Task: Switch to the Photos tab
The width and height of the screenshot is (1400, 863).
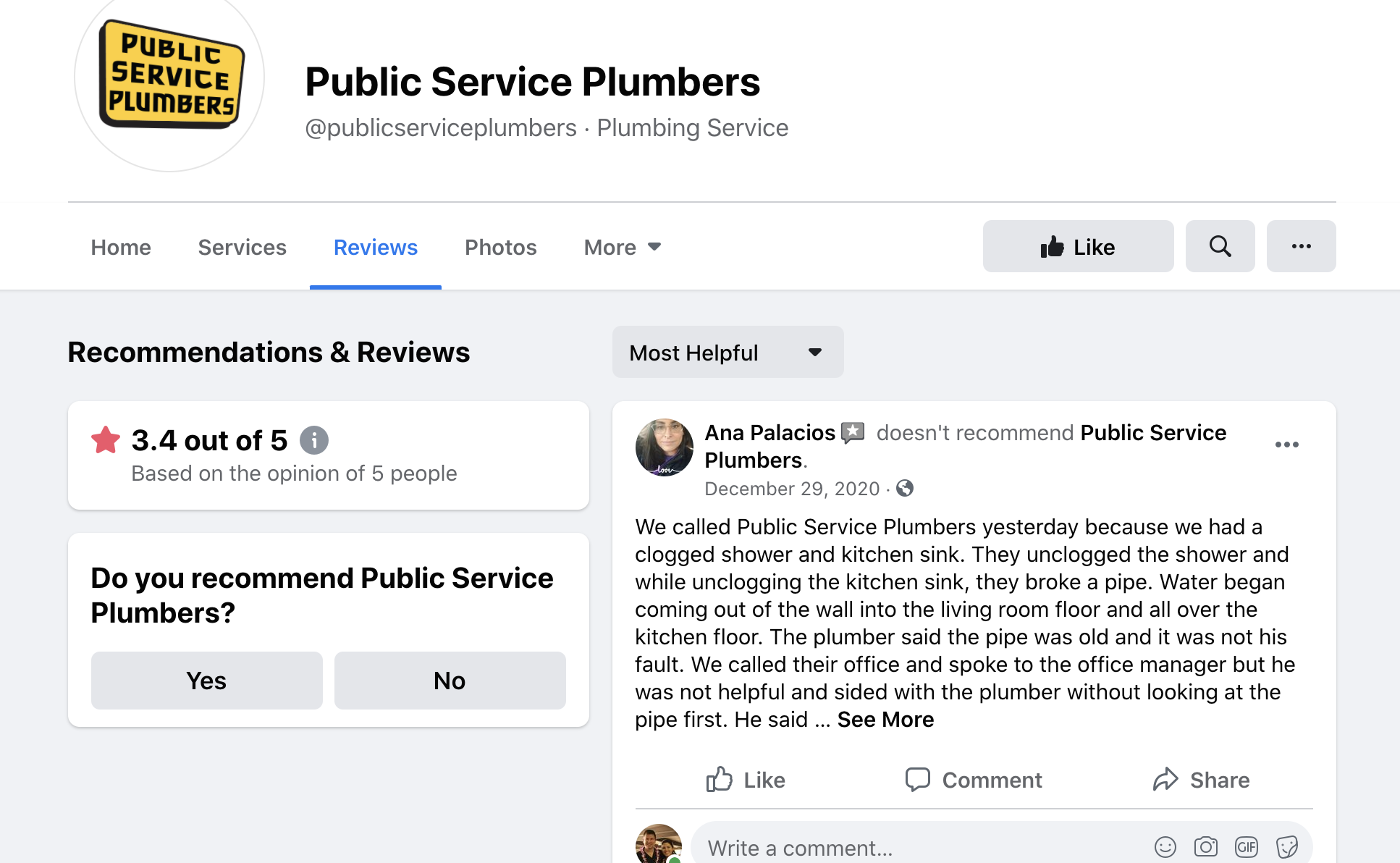Action: [500, 247]
